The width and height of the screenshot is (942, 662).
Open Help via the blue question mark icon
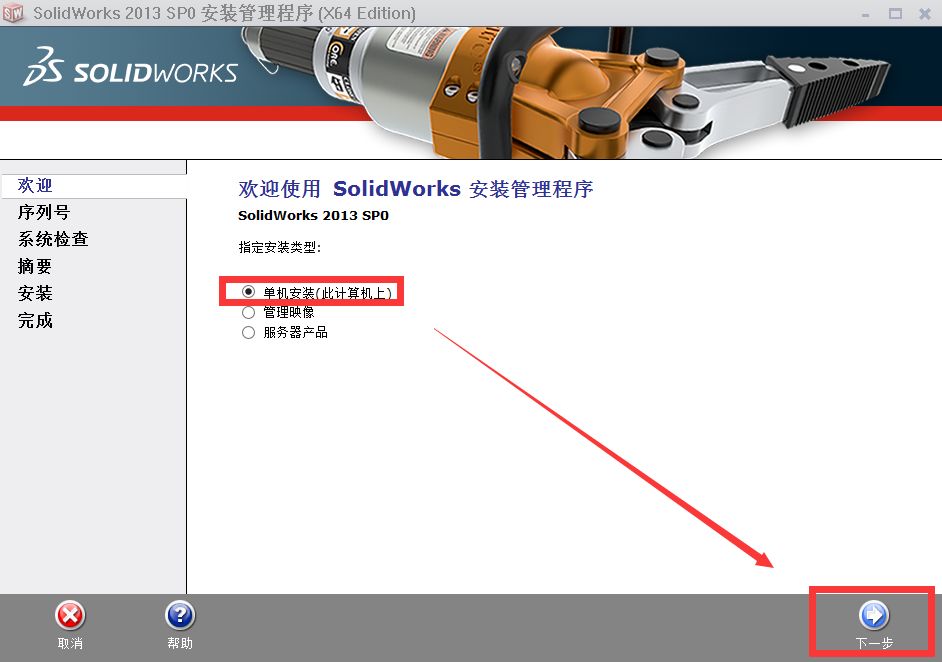point(180,615)
